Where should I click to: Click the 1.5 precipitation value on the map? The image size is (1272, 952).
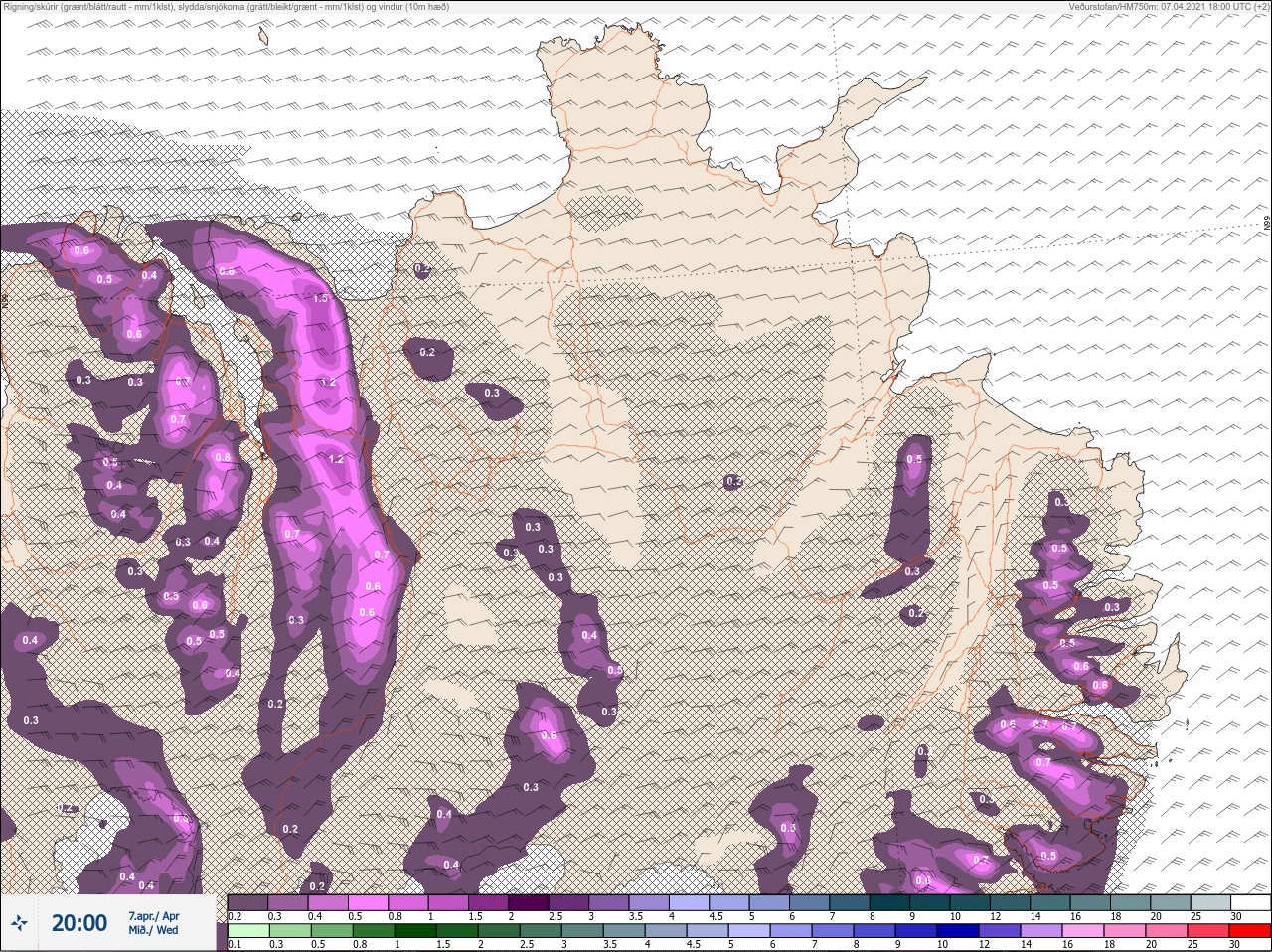320,298
